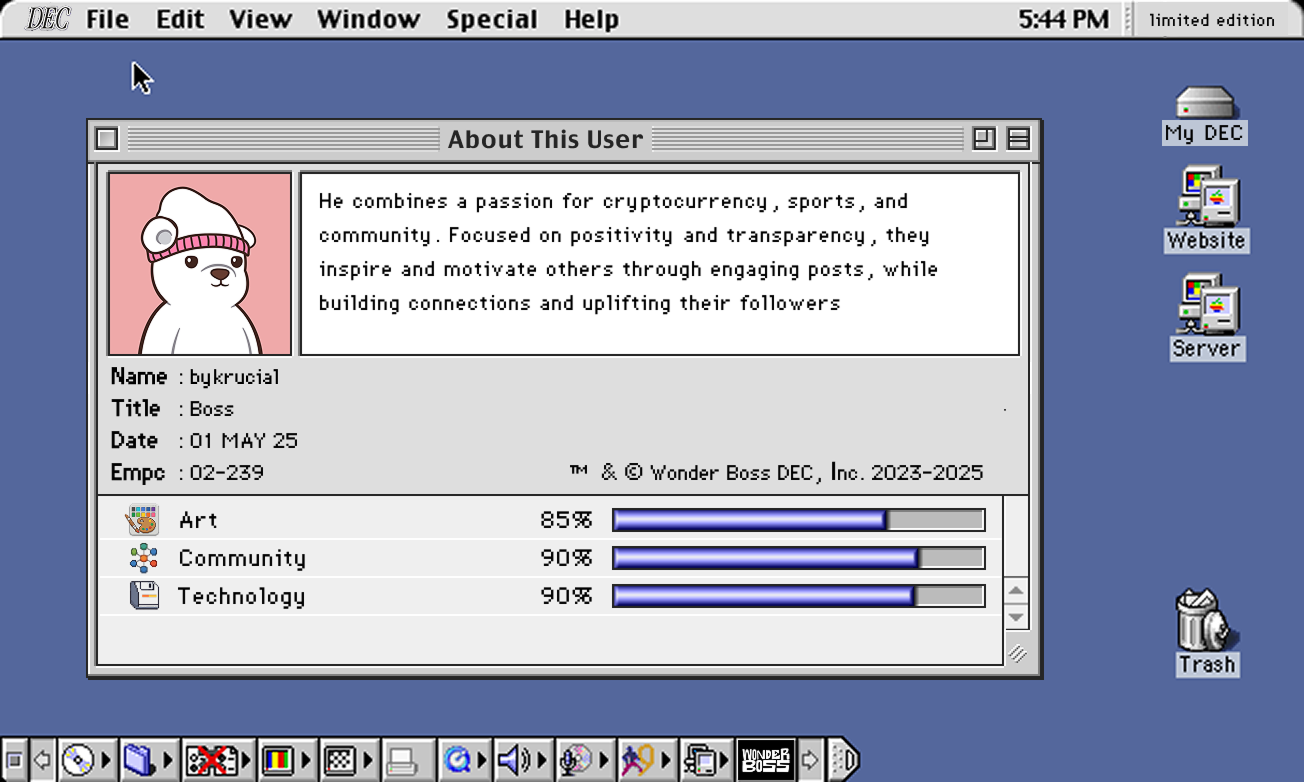The width and height of the screenshot is (1304, 782).
Task: Click the printer icon in control strip
Action: pyautogui.click(x=402, y=762)
